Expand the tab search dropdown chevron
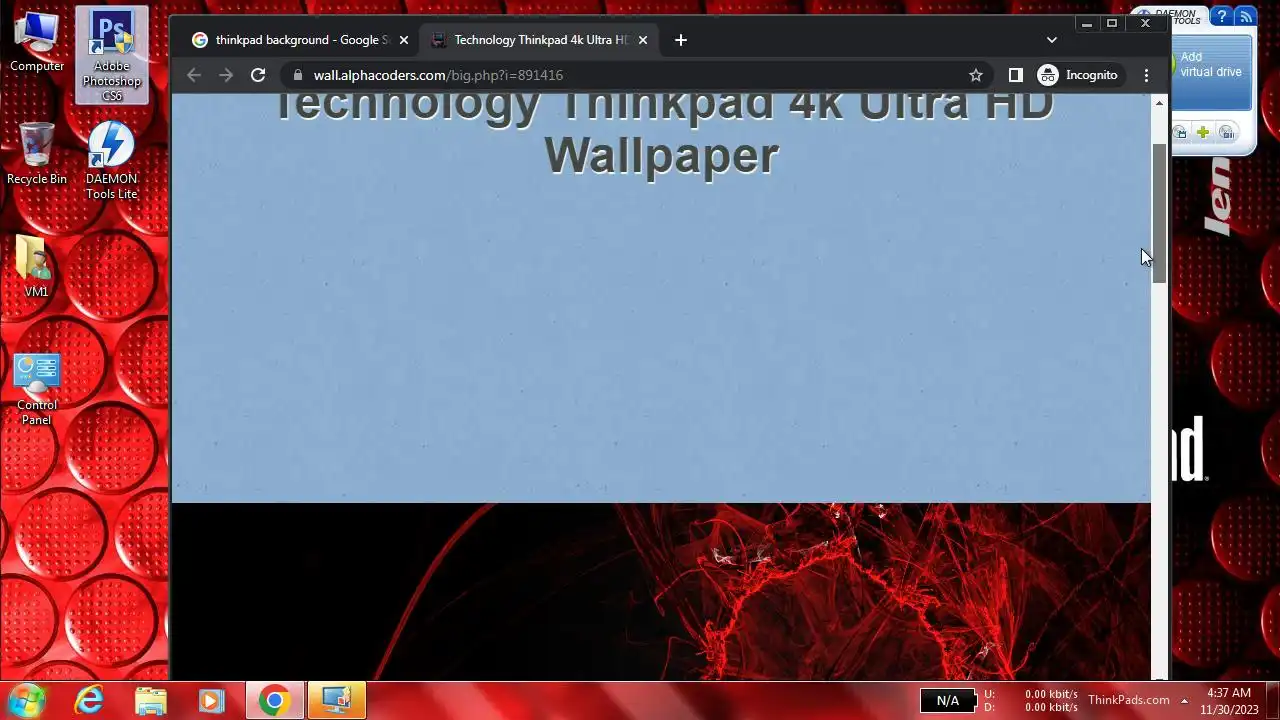 (x=1051, y=40)
